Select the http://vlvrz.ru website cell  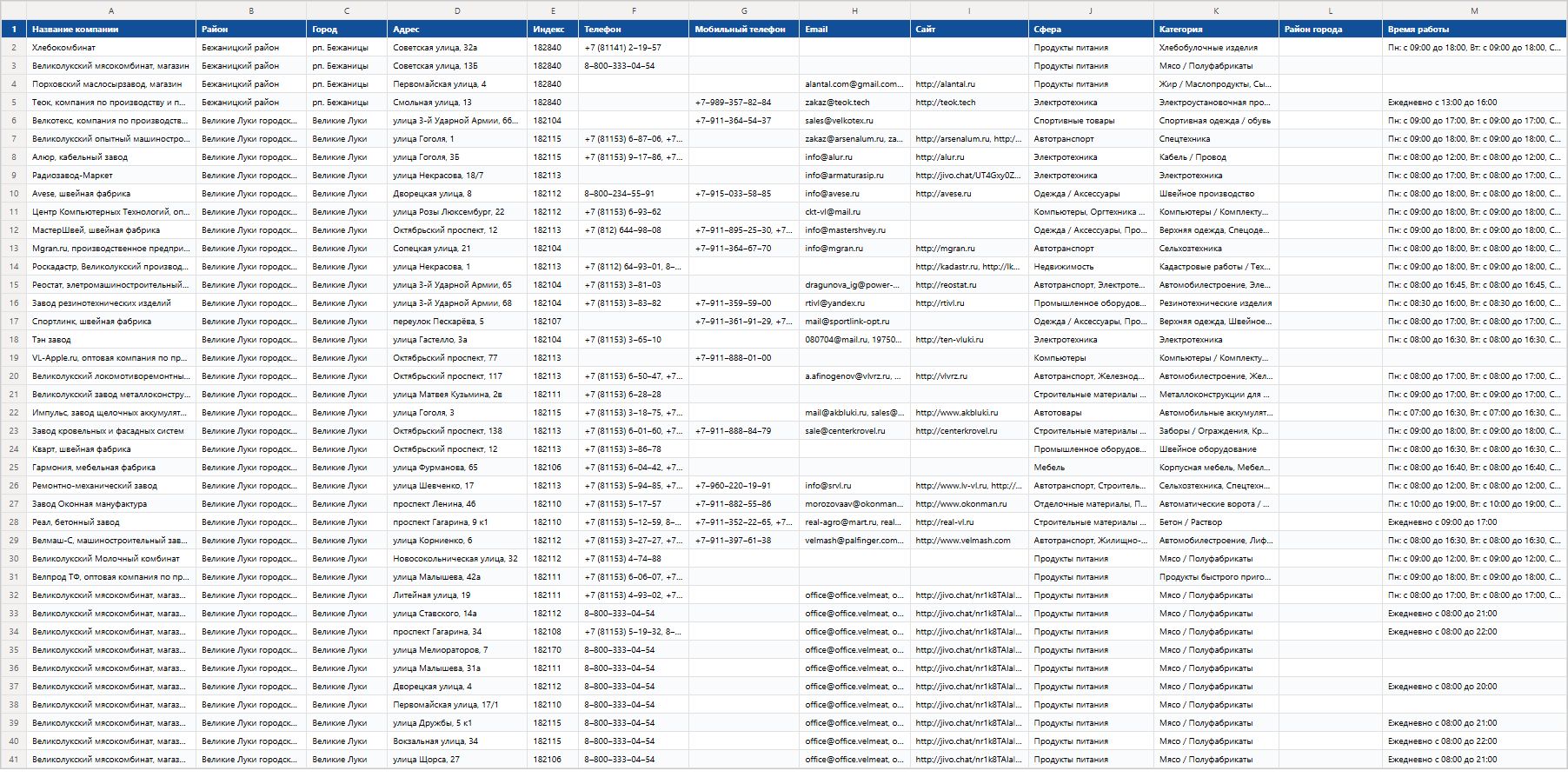[969, 376]
